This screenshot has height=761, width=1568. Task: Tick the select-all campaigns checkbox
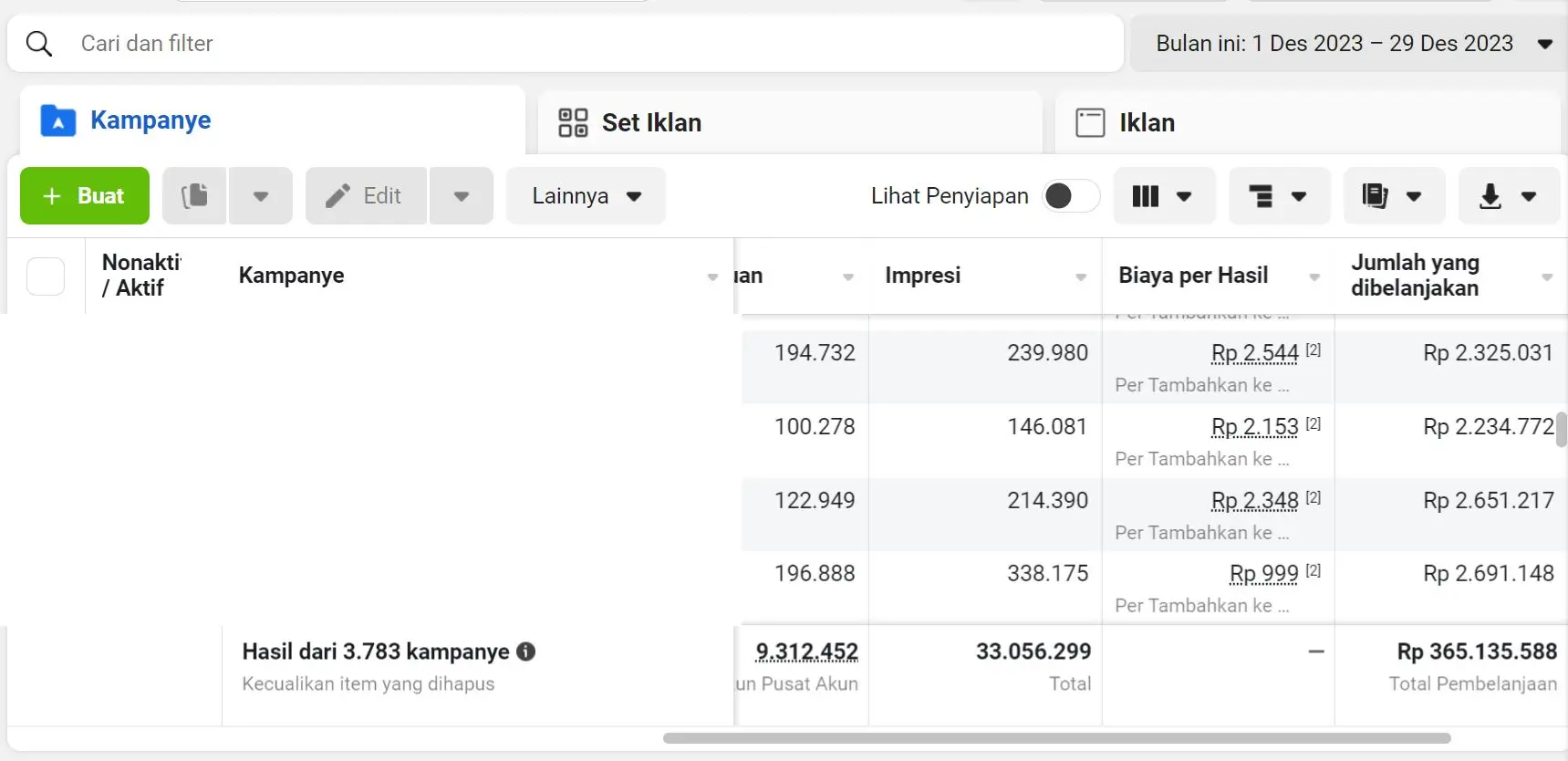pyautogui.click(x=46, y=276)
